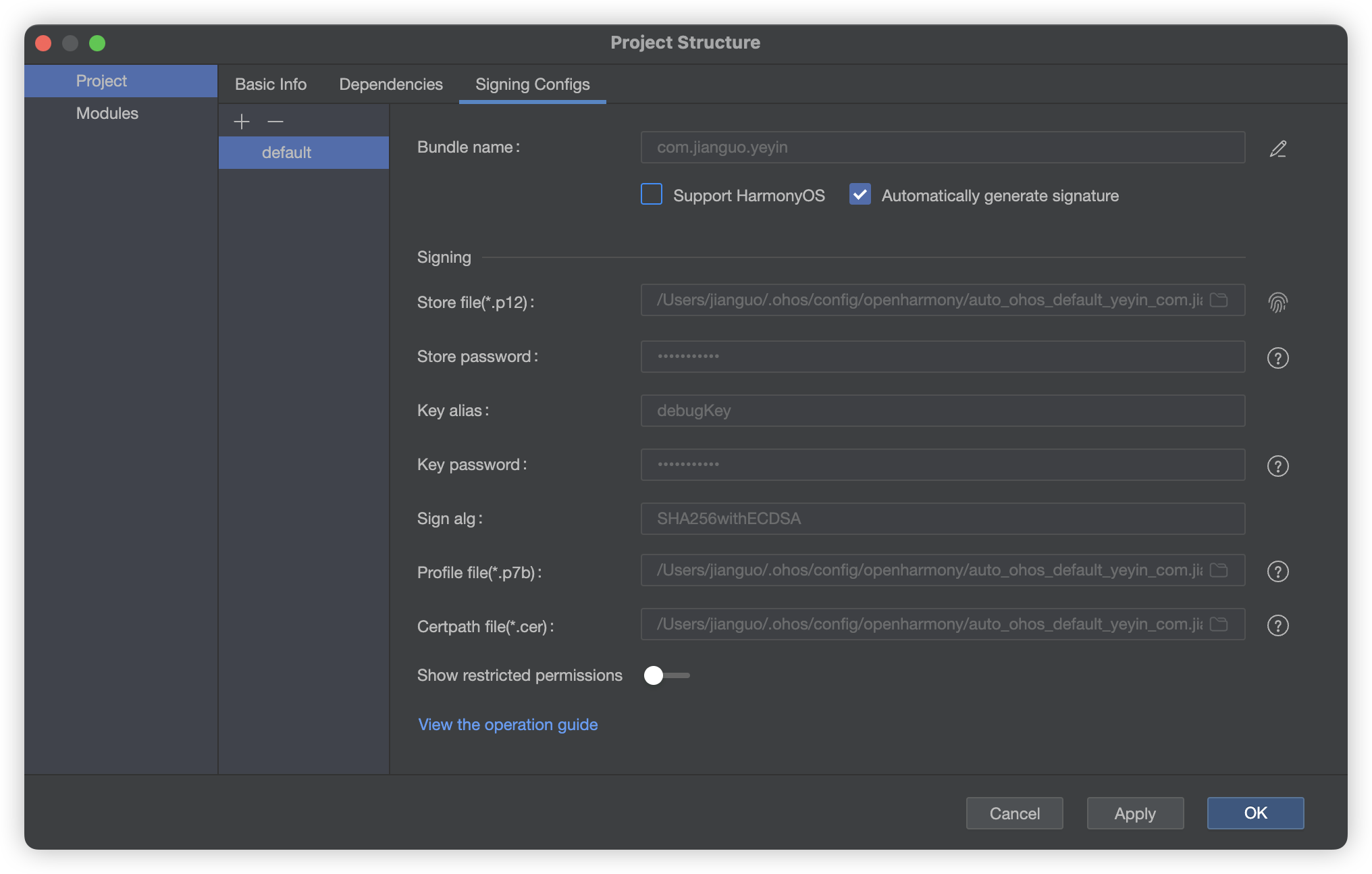This screenshot has width=1372, height=874.
Task: Click the question mark icon for Key password
Action: point(1278,464)
